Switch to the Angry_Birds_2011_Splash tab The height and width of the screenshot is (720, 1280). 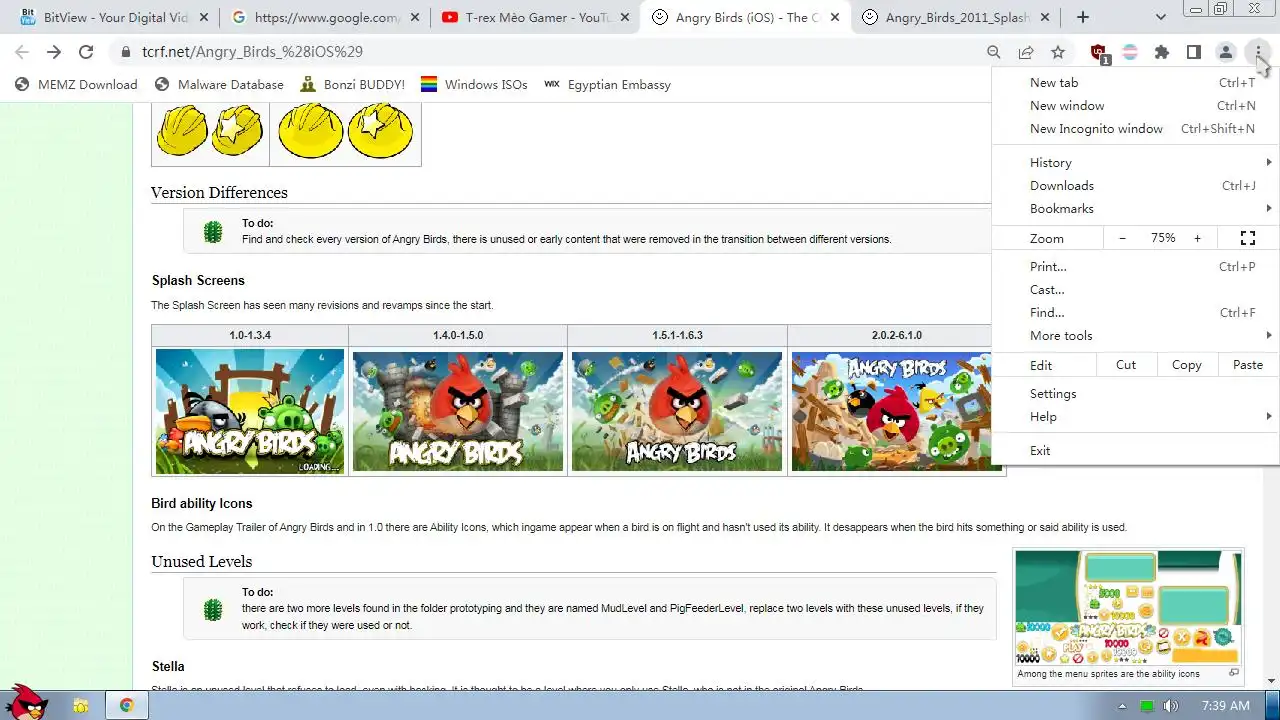pos(957,17)
